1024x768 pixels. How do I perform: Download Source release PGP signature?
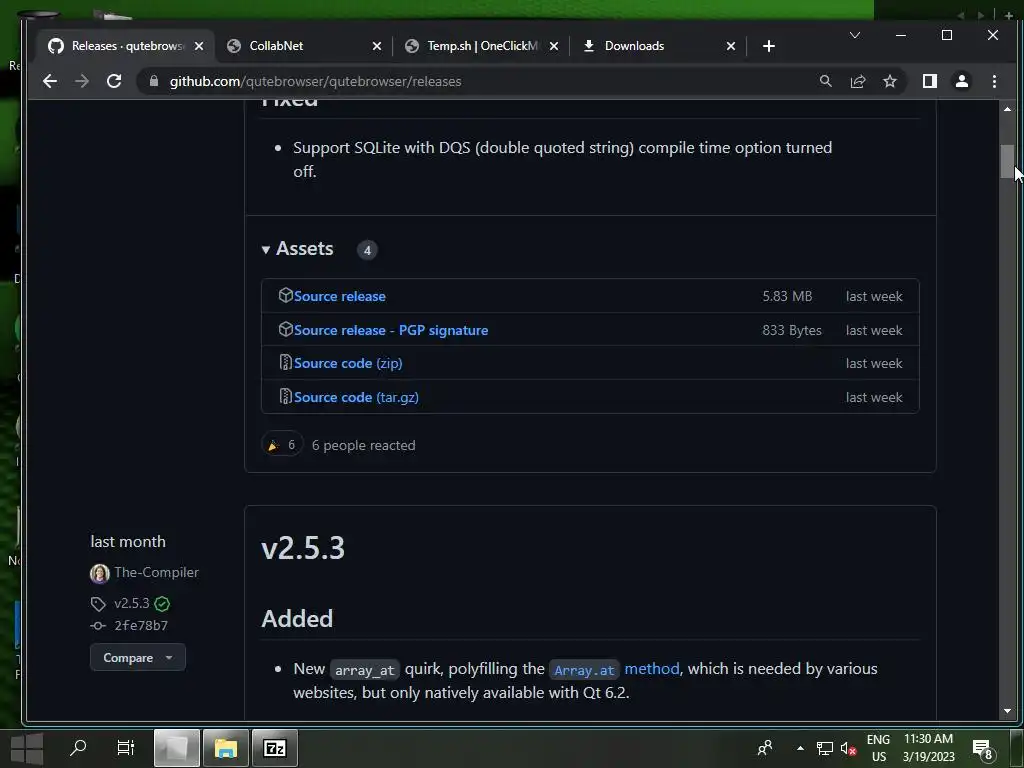tap(391, 330)
